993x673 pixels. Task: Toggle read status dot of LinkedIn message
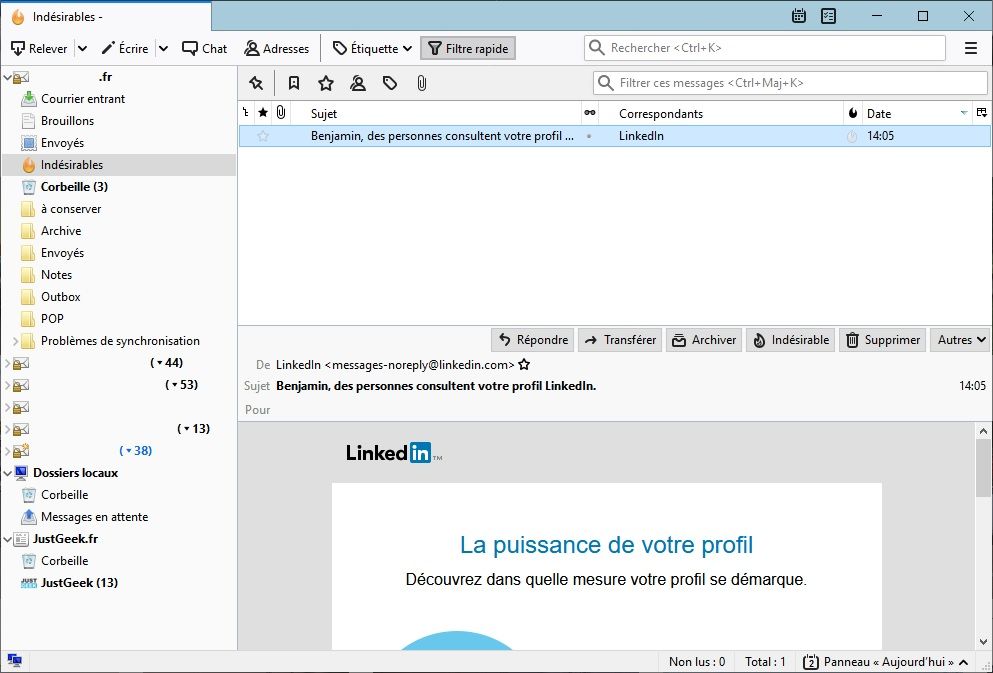click(x=589, y=136)
